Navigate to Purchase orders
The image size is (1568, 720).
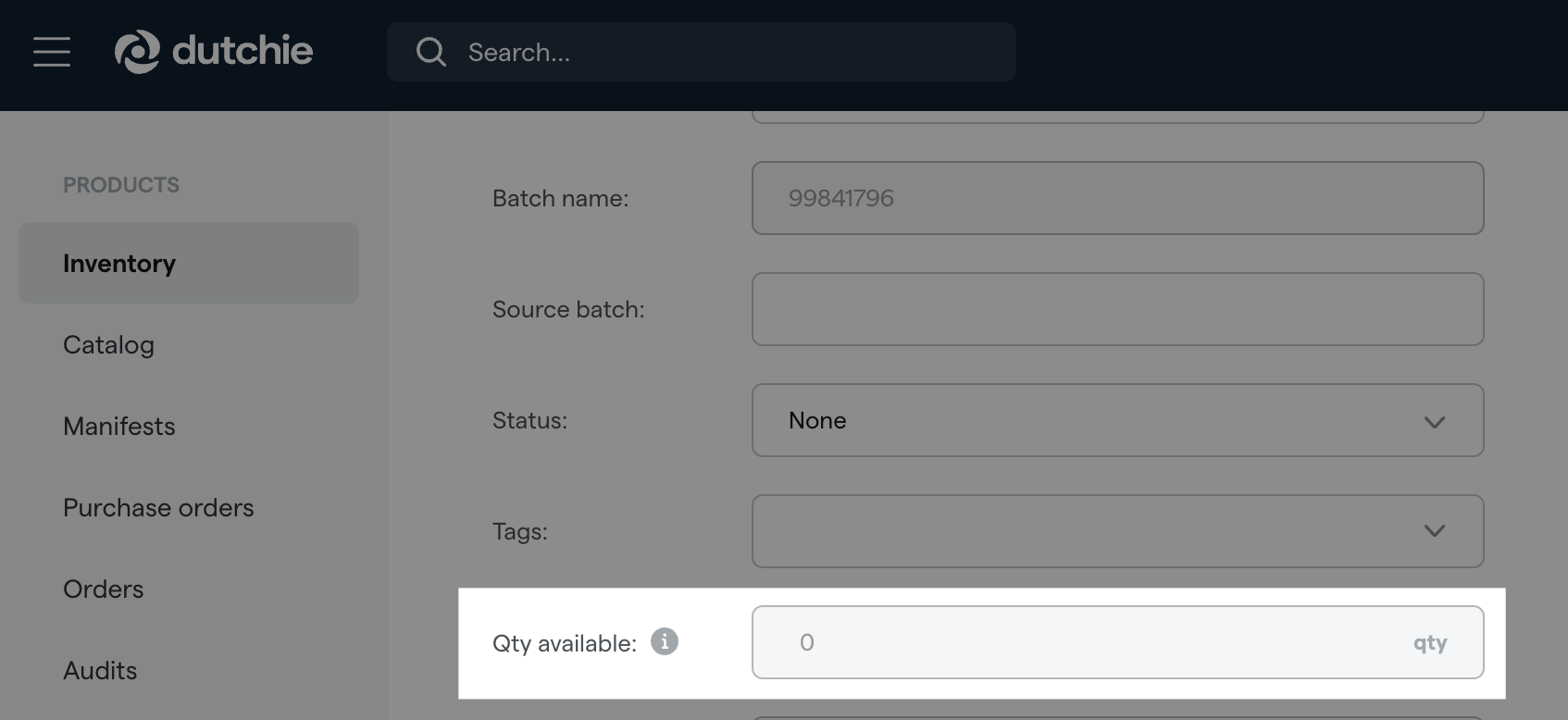pyautogui.click(x=158, y=508)
